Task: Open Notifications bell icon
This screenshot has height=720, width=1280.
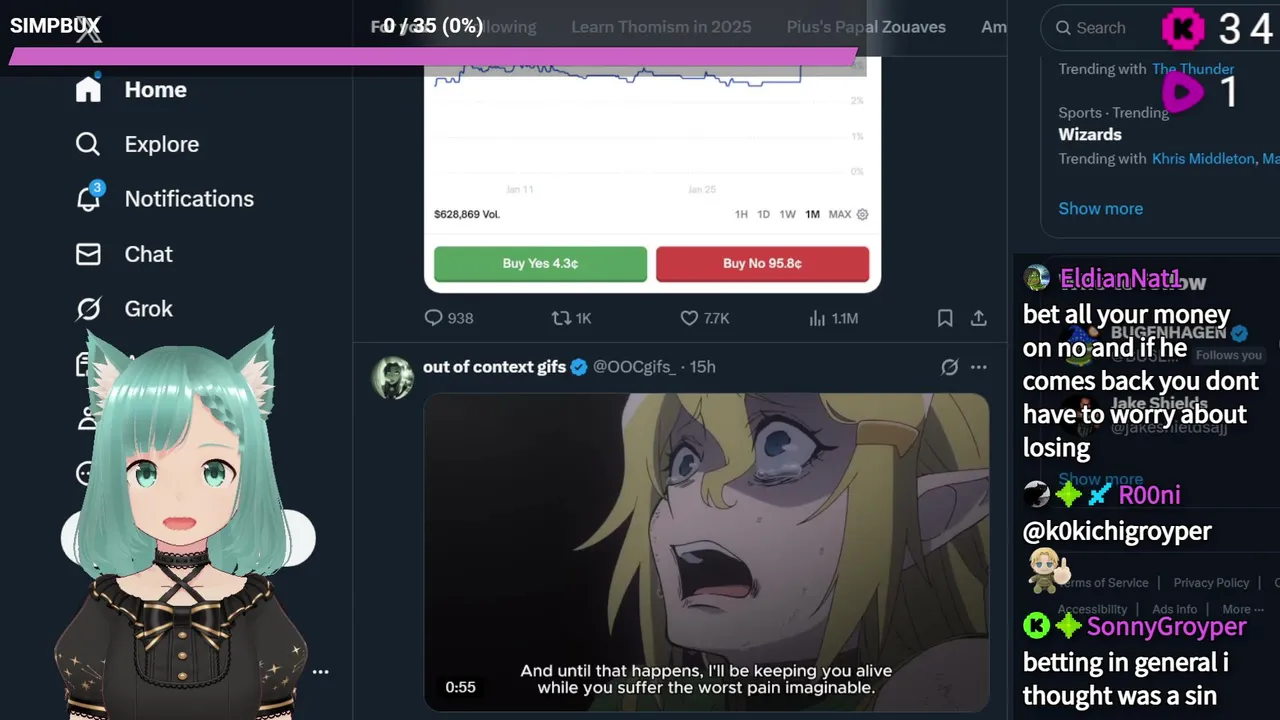Action: pyautogui.click(x=88, y=198)
